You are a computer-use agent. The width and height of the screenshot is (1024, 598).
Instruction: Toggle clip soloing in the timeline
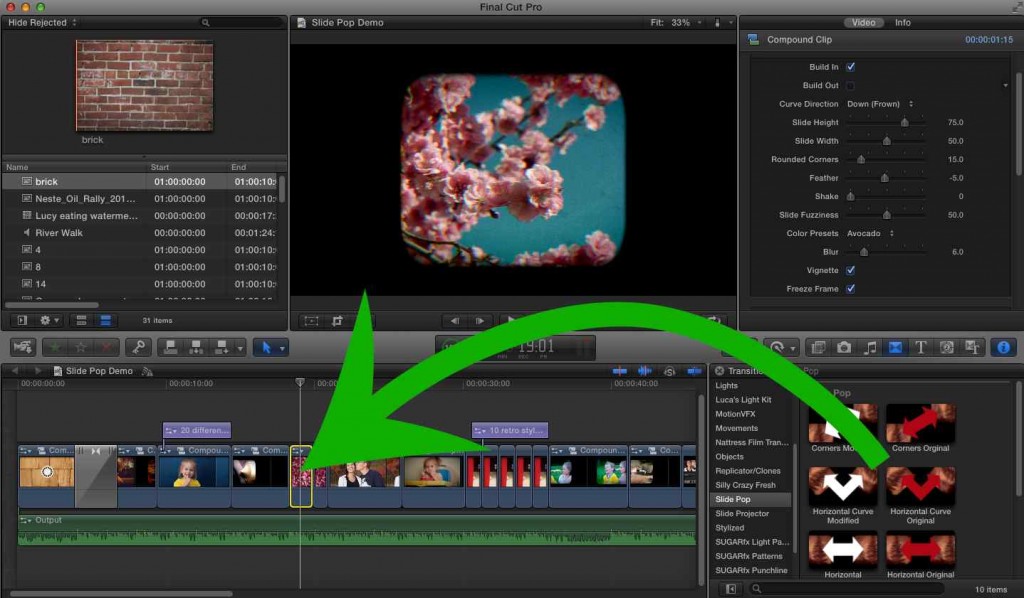tap(669, 371)
